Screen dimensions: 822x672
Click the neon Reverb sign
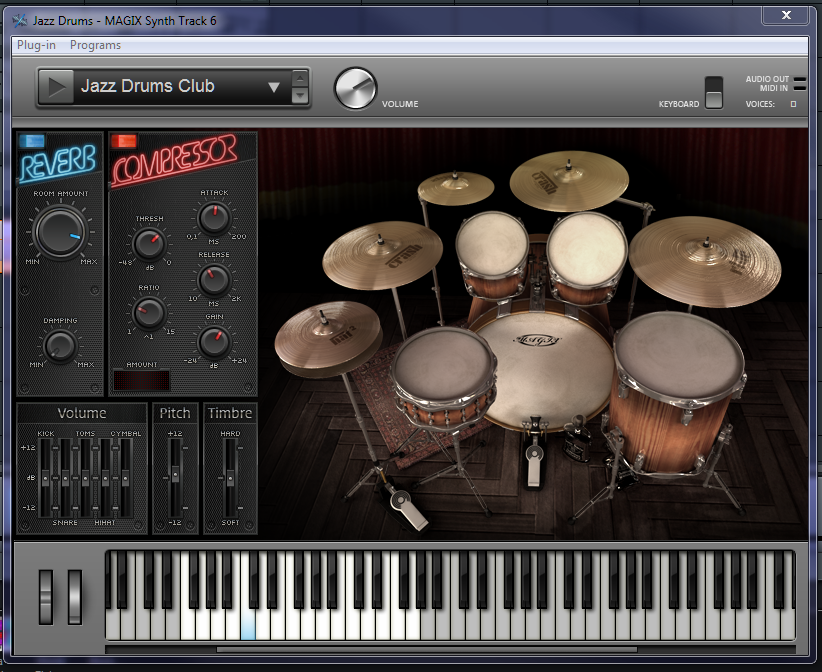(58, 164)
